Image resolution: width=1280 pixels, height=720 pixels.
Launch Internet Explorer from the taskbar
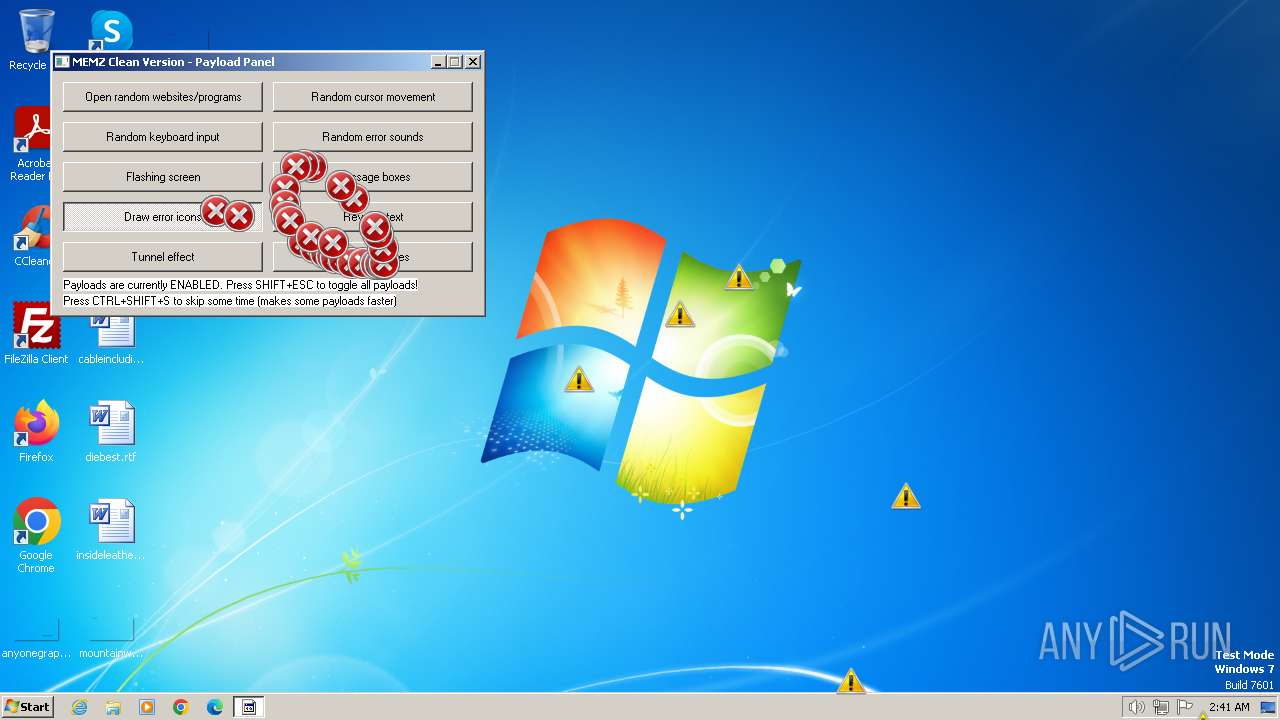tap(79, 707)
